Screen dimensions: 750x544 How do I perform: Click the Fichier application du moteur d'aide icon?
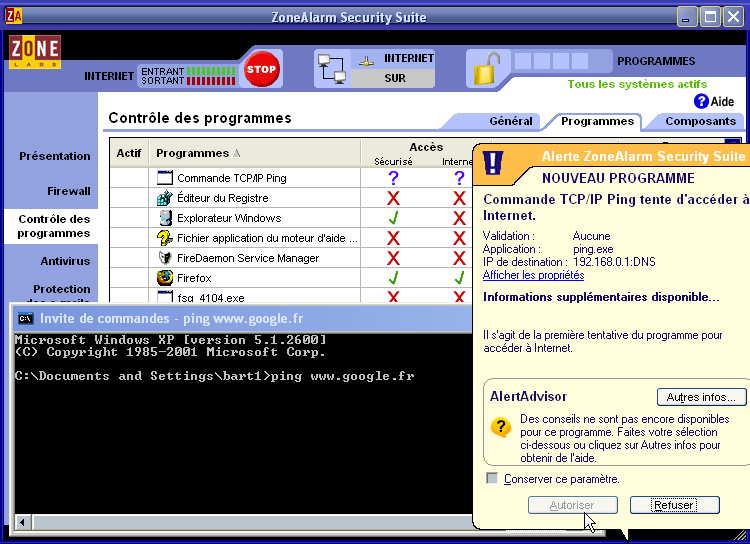click(165, 238)
